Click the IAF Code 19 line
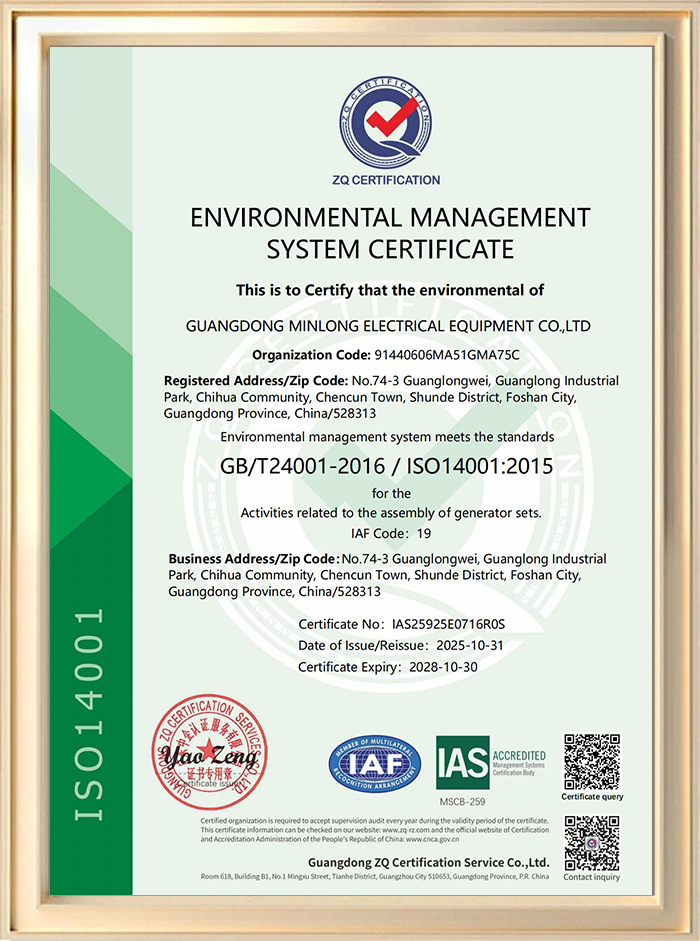Viewport: 700px width, 941px height. [x=389, y=535]
